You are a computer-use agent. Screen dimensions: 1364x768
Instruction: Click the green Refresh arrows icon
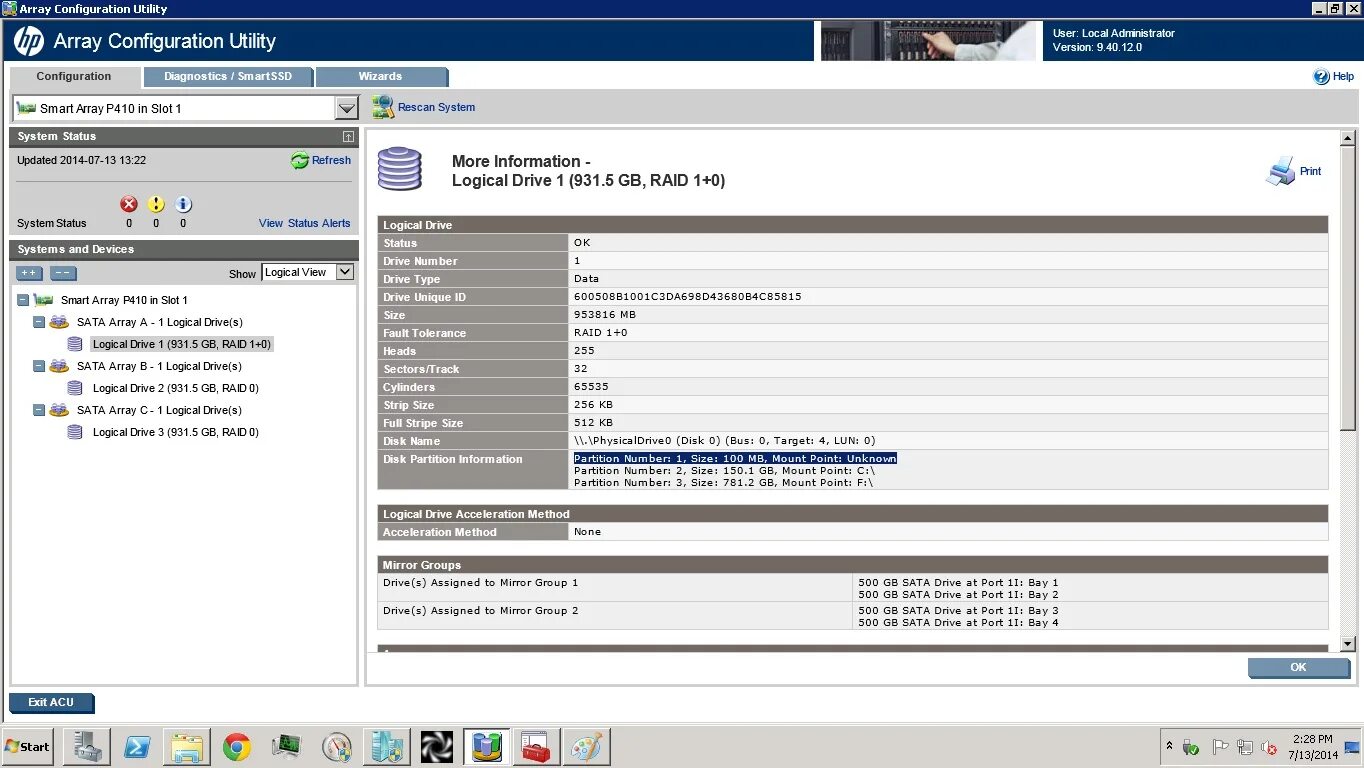point(299,160)
